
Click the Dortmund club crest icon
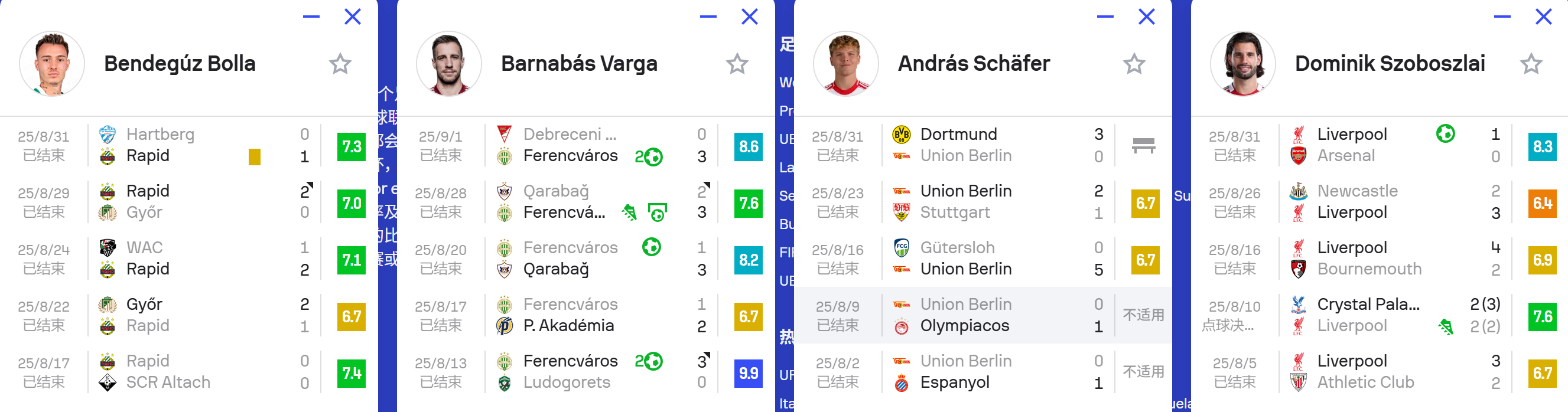pyautogui.click(x=902, y=134)
